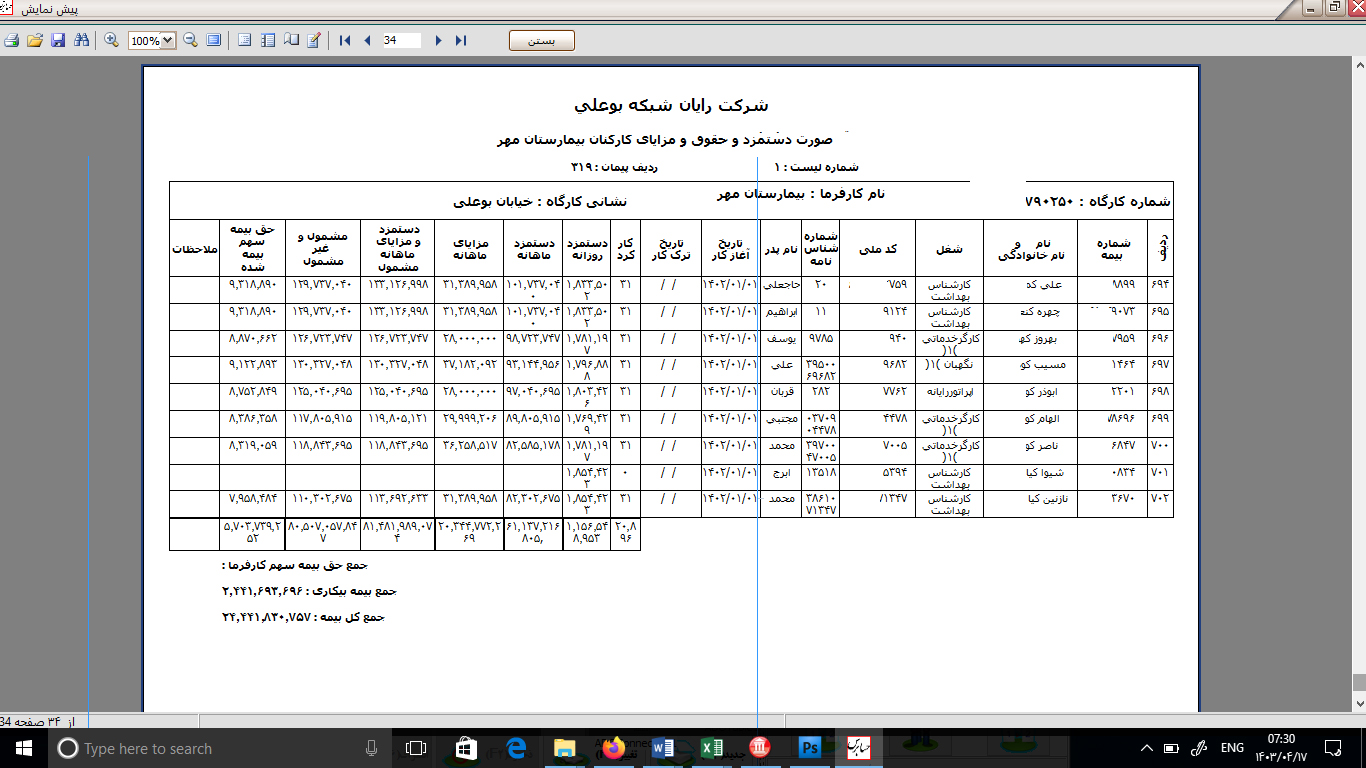Go to the next page

(x=438, y=41)
